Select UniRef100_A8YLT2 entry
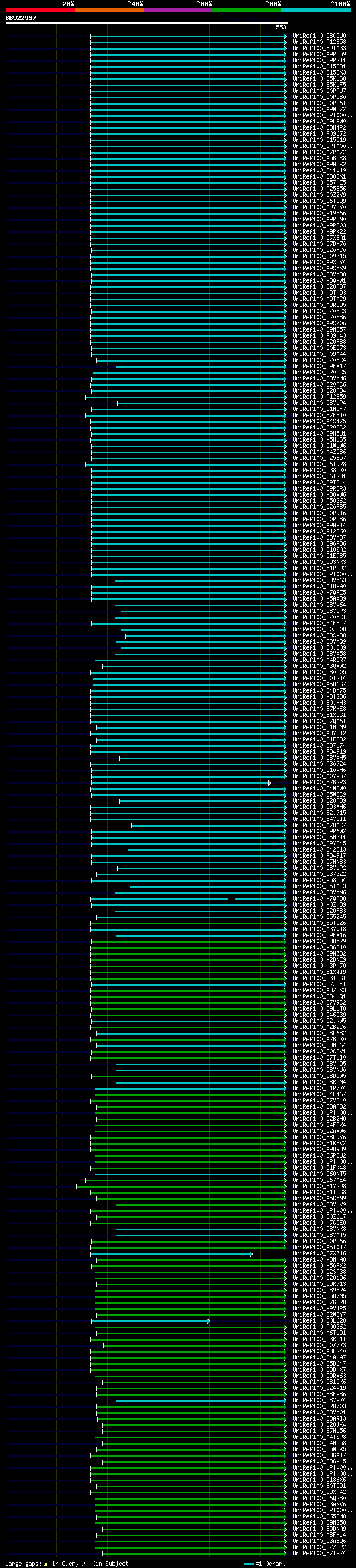 pos(319,734)
